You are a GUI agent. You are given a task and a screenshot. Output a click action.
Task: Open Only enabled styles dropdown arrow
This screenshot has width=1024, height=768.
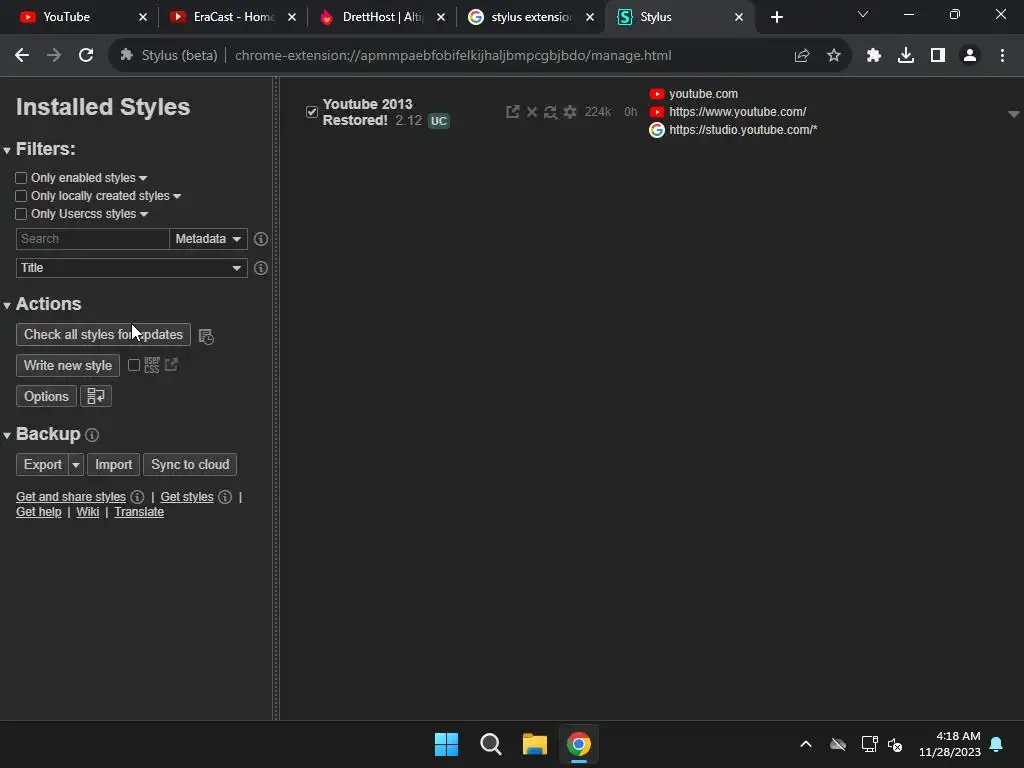(143, 178)
